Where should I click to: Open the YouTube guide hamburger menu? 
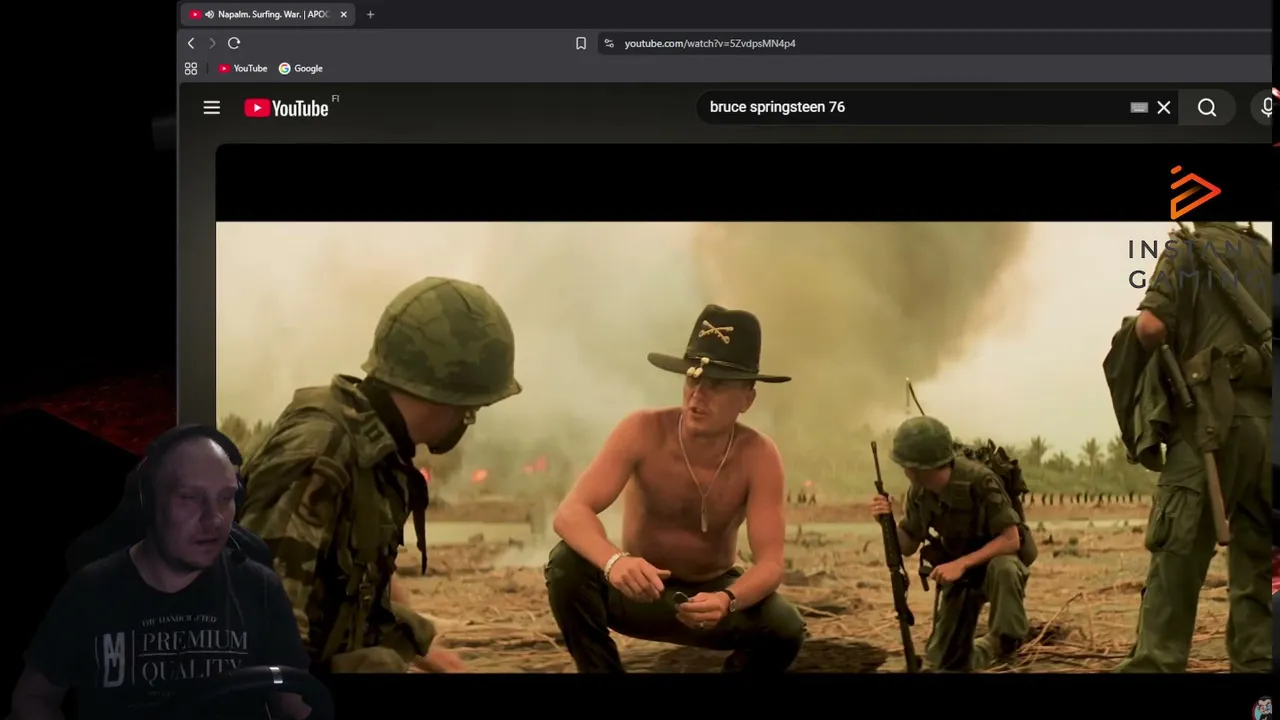tap(212, 107)
